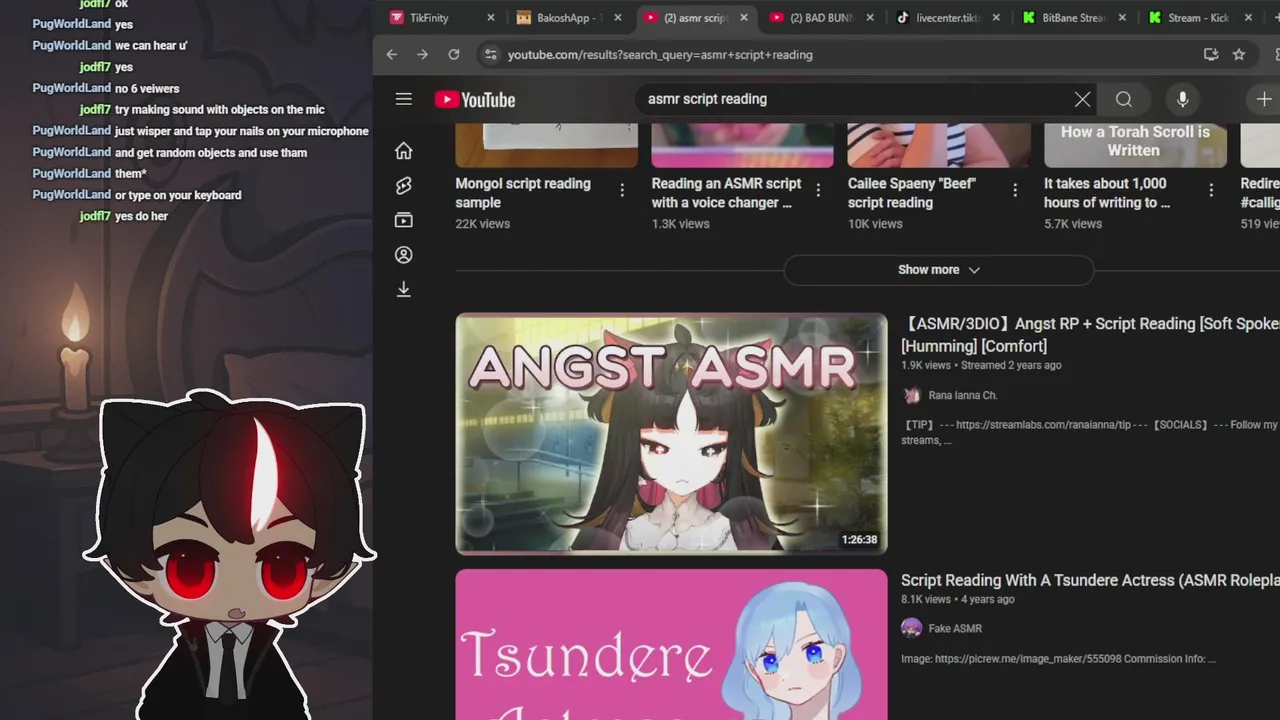Close the asmr script reading tab

point(743,17)
